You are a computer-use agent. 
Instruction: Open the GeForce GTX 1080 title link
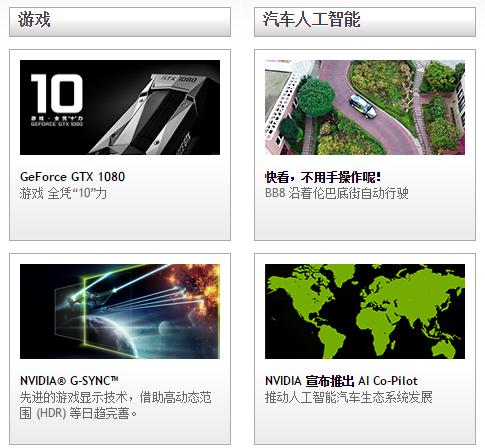click(72, 177)
